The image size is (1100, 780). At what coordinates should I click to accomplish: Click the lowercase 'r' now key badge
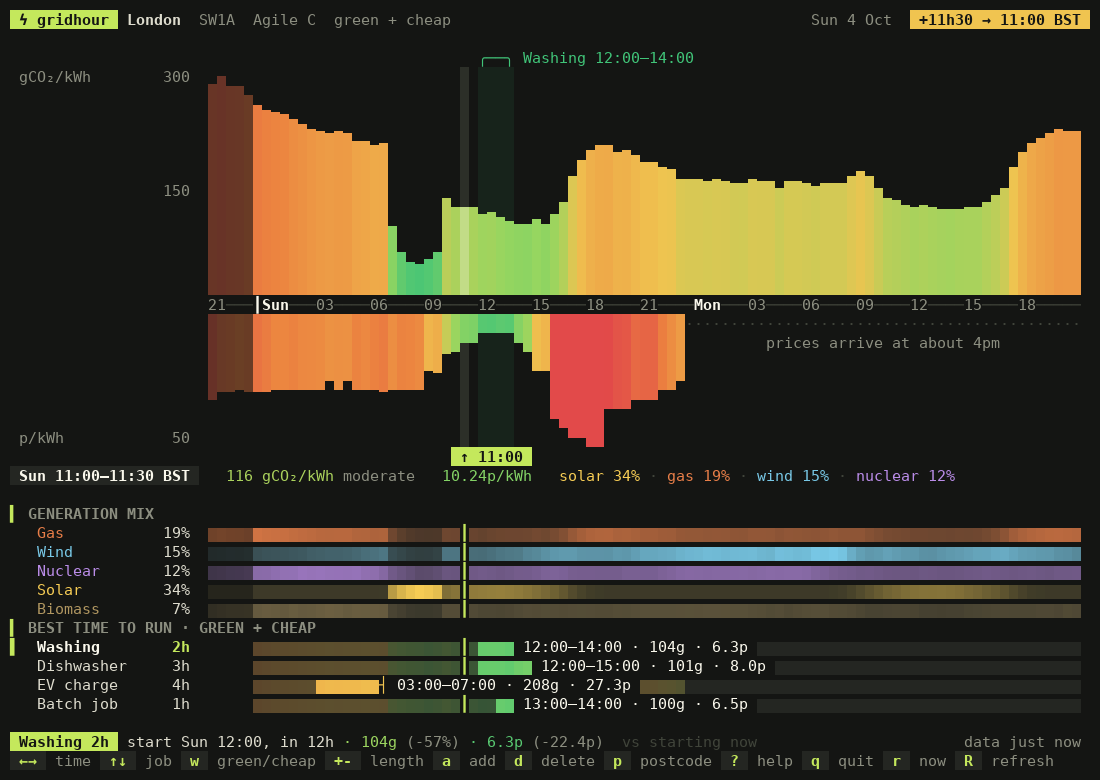(x=897, y=761)
